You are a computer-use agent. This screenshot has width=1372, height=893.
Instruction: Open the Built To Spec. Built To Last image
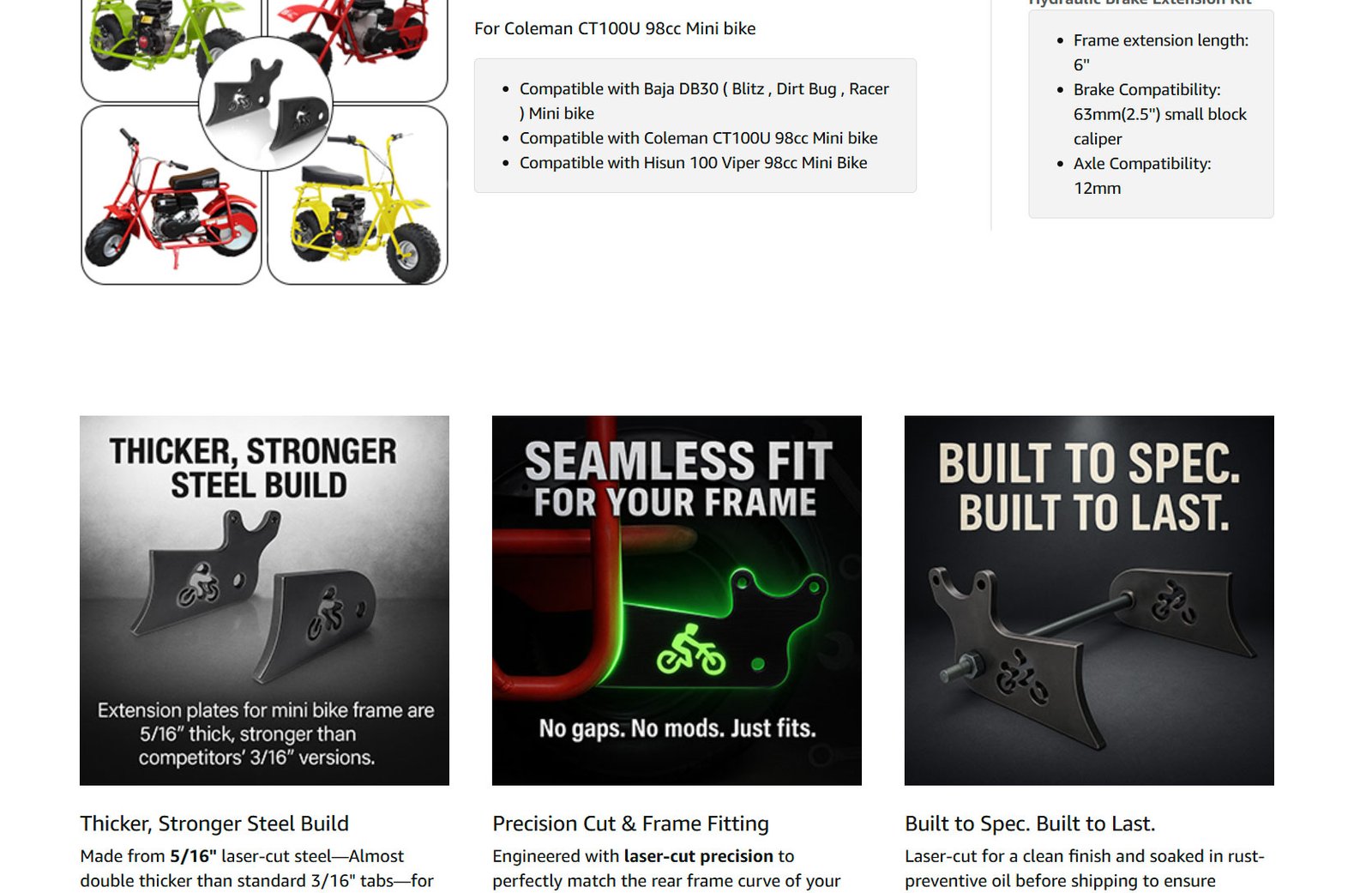[1089, 600]
